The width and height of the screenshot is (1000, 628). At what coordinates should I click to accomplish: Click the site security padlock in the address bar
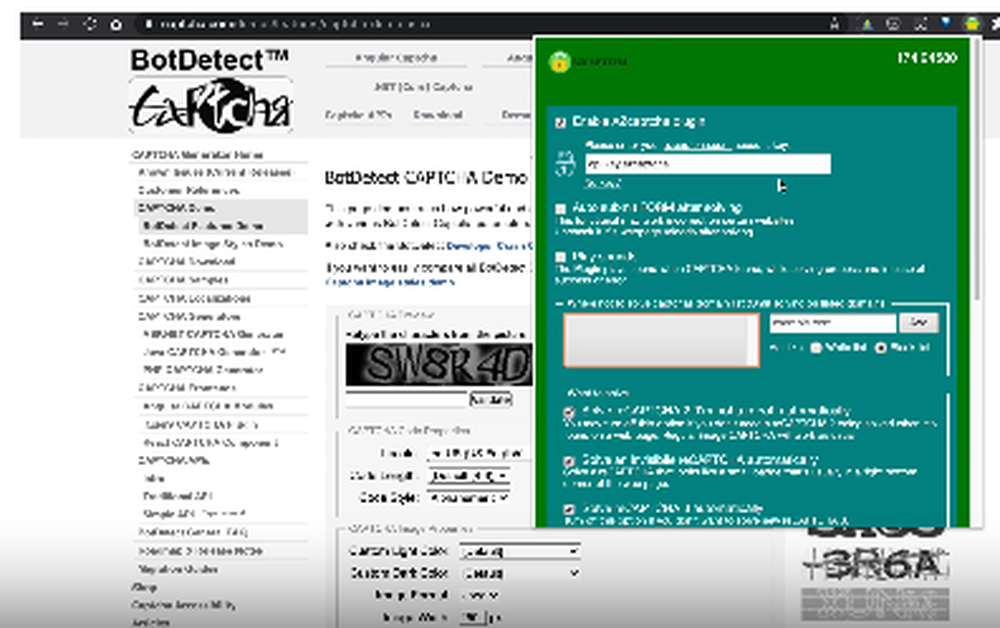pyautogui.click(x=148, y=25)
